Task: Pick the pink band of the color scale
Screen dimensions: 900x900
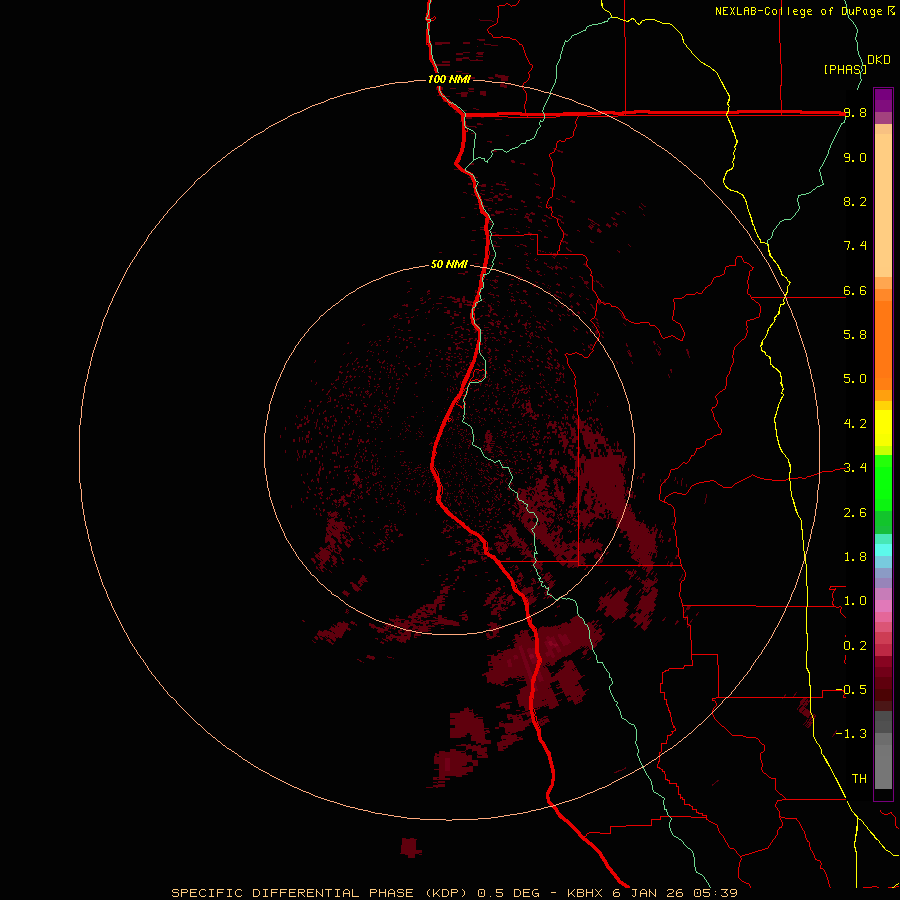Action: [883, 606]
